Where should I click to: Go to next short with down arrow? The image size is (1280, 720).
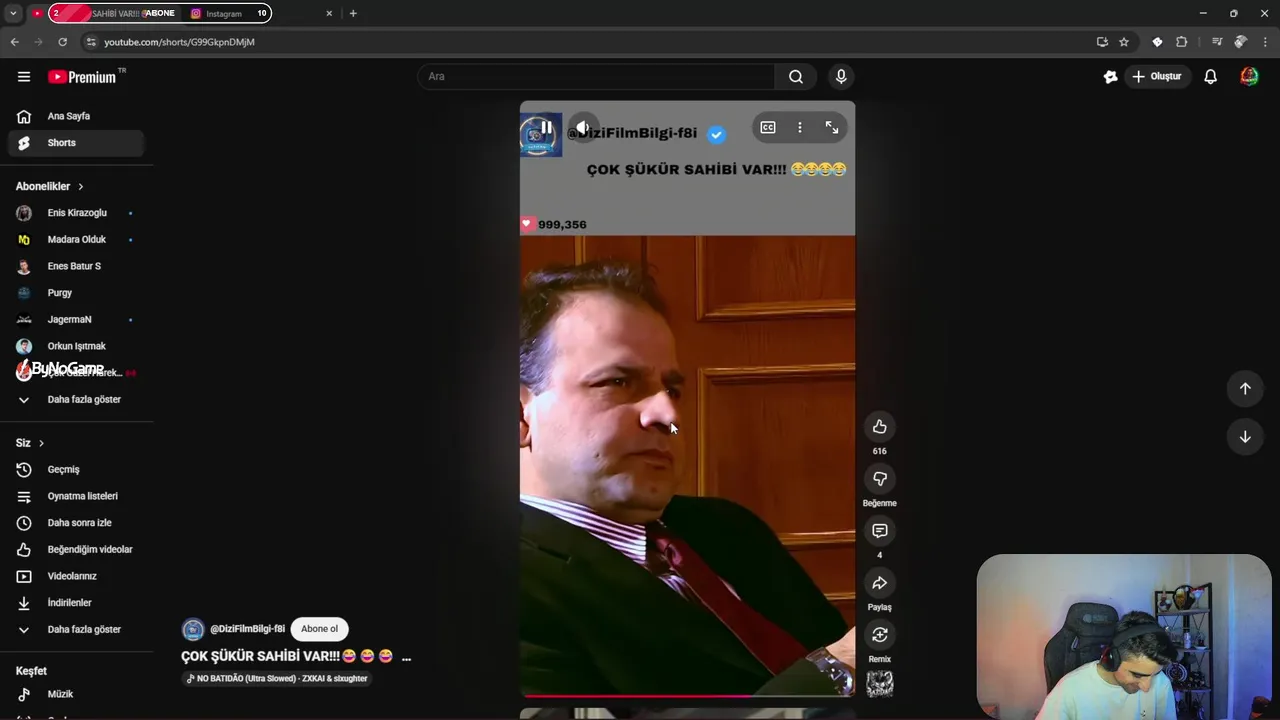click(x=1245, y=437)
